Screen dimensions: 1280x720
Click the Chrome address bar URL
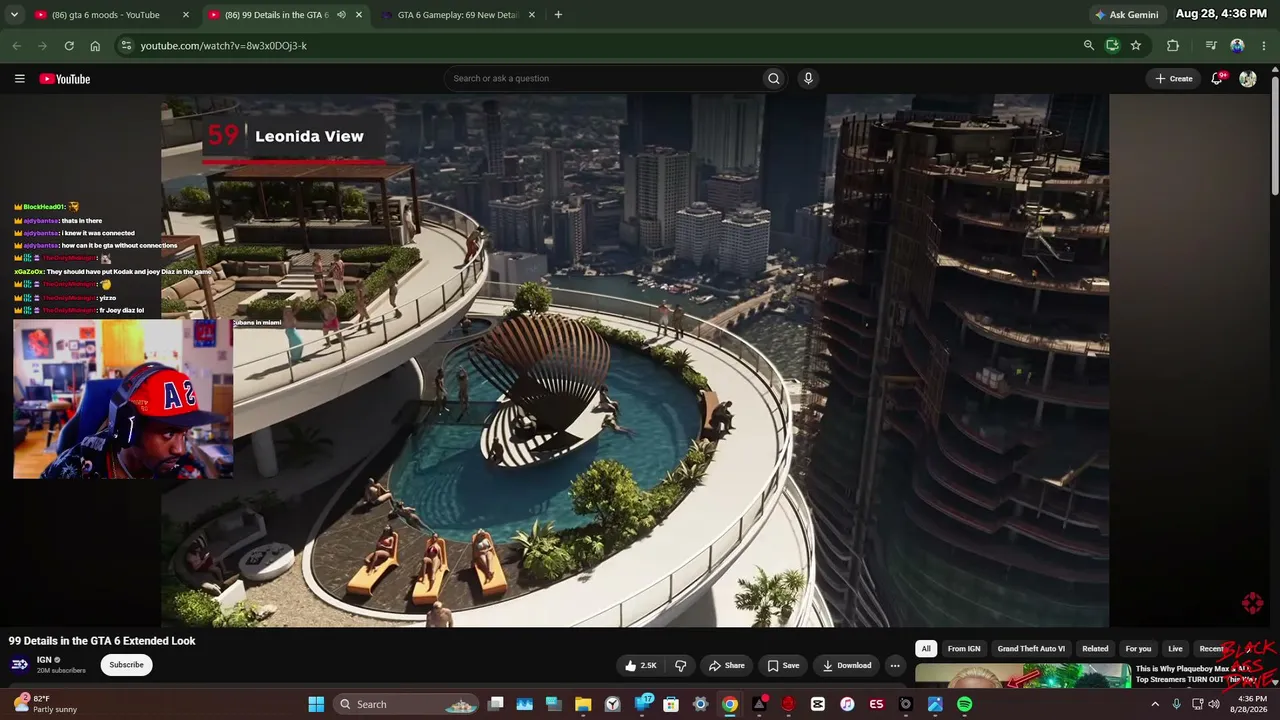224,45
